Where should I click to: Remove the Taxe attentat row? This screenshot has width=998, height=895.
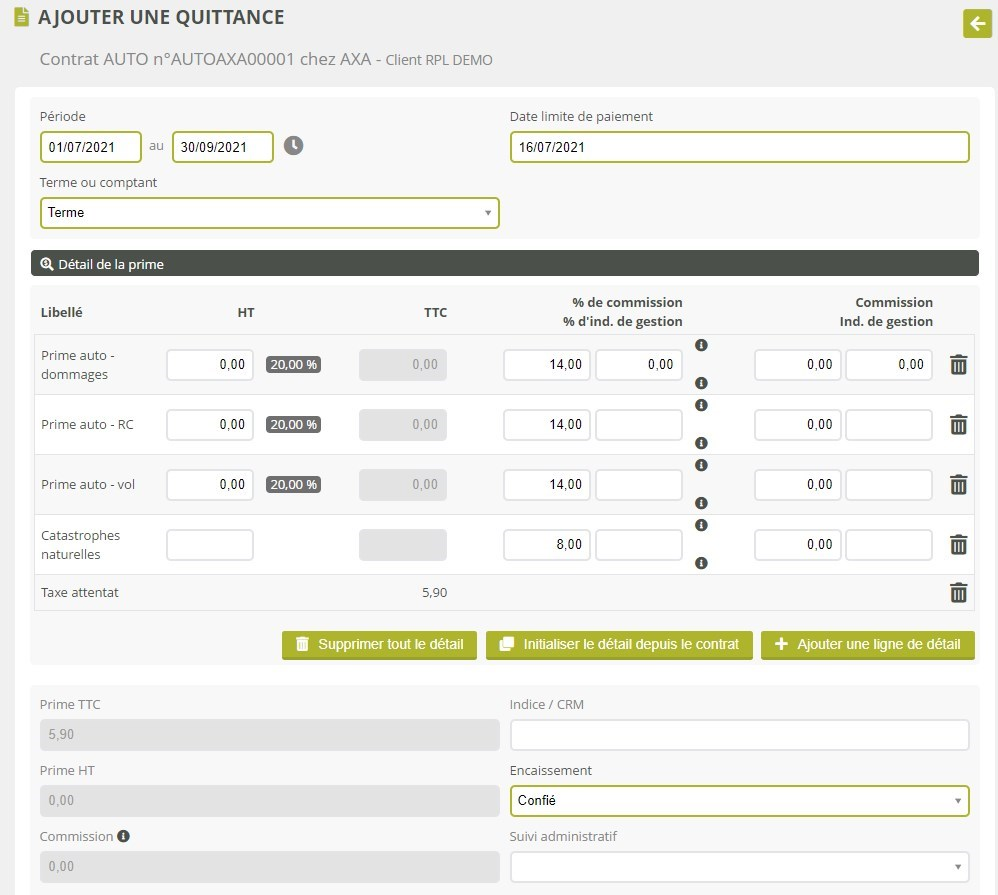click(958, 593)
